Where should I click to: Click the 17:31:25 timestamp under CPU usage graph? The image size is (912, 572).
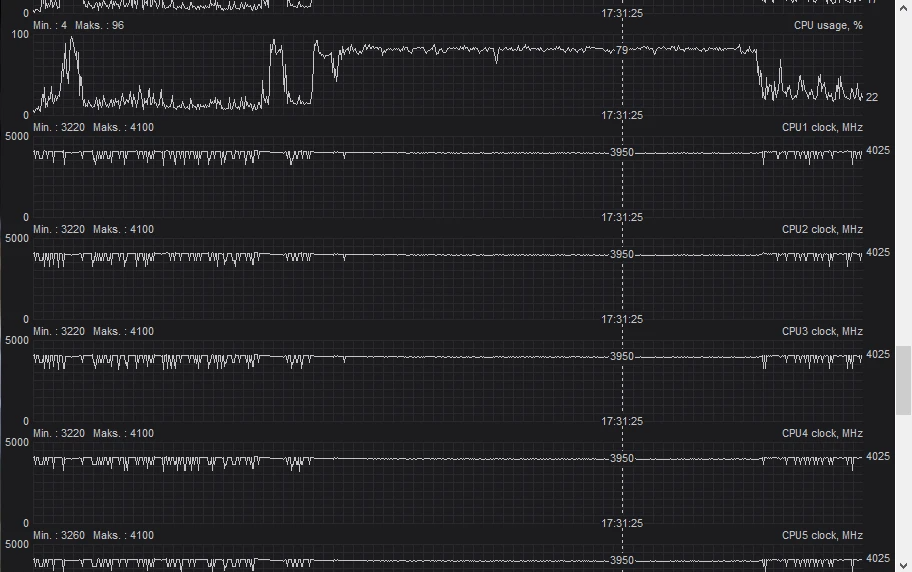pyautogui.click(x=622, y=115)
